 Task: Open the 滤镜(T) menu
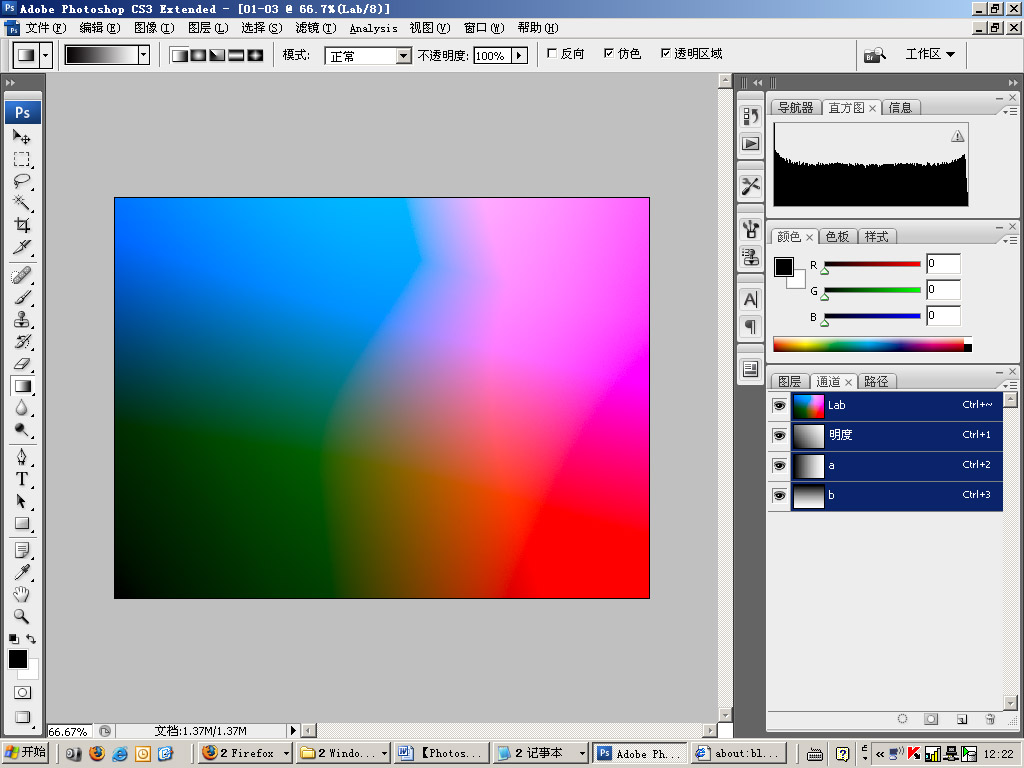(x=315, y=28)
